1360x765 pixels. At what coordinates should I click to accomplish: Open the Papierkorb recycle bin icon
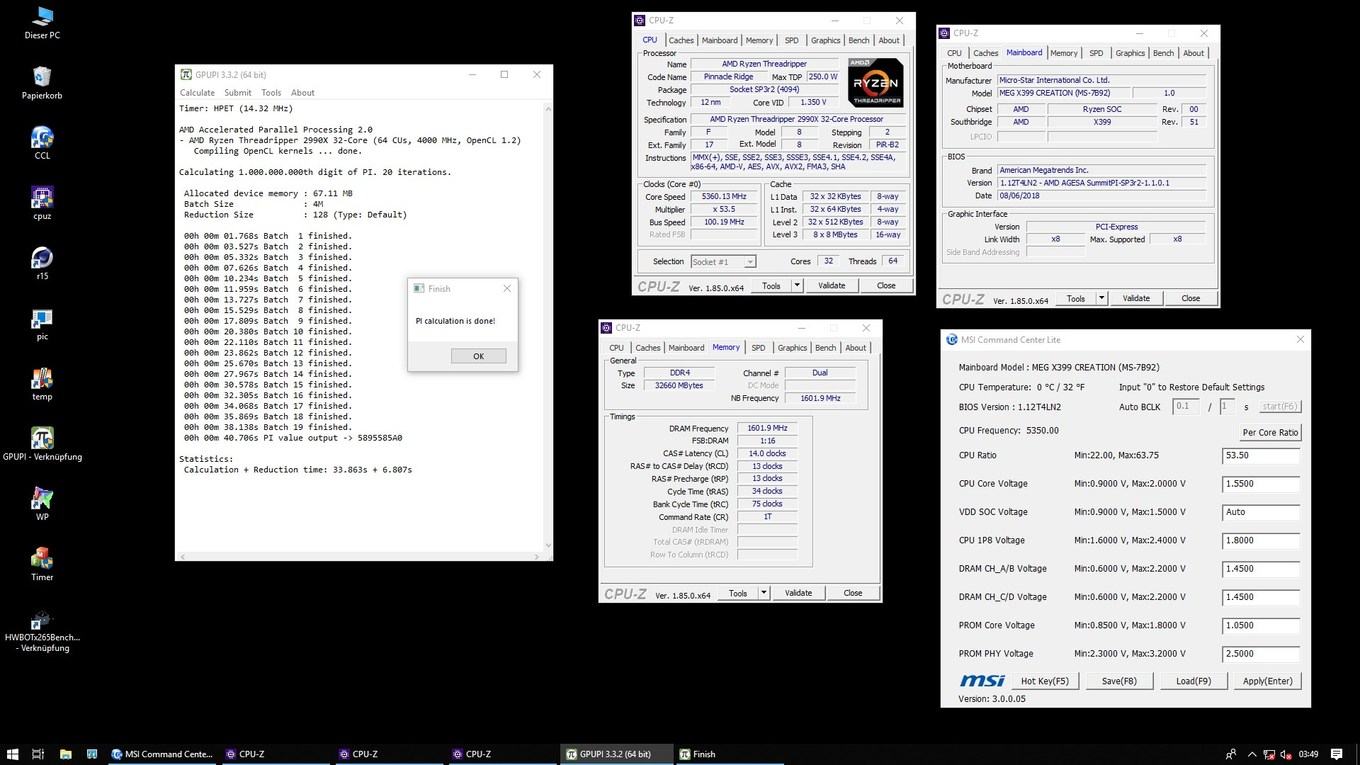point(42,83)
